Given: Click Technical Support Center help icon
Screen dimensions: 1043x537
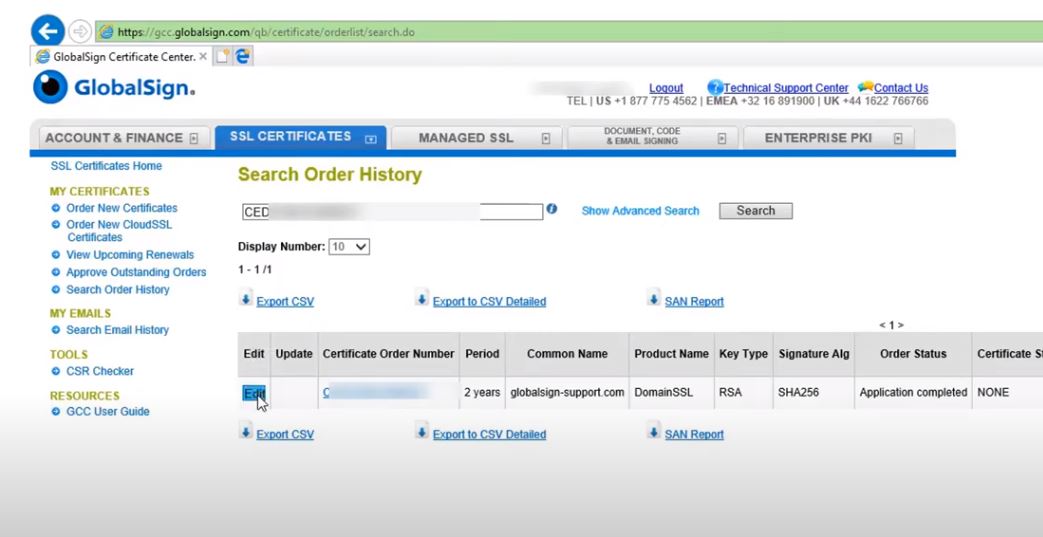Looking at the screenshot, I should [715, 87].
